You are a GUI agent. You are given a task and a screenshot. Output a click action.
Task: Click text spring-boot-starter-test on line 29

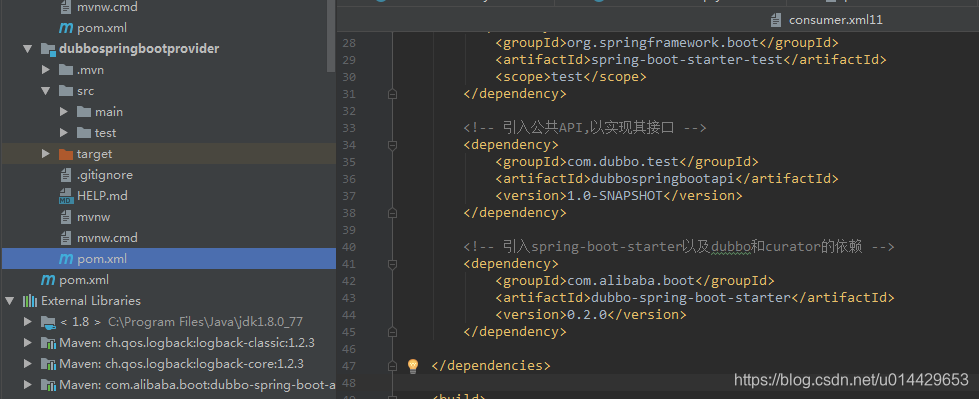pos(686,60)
